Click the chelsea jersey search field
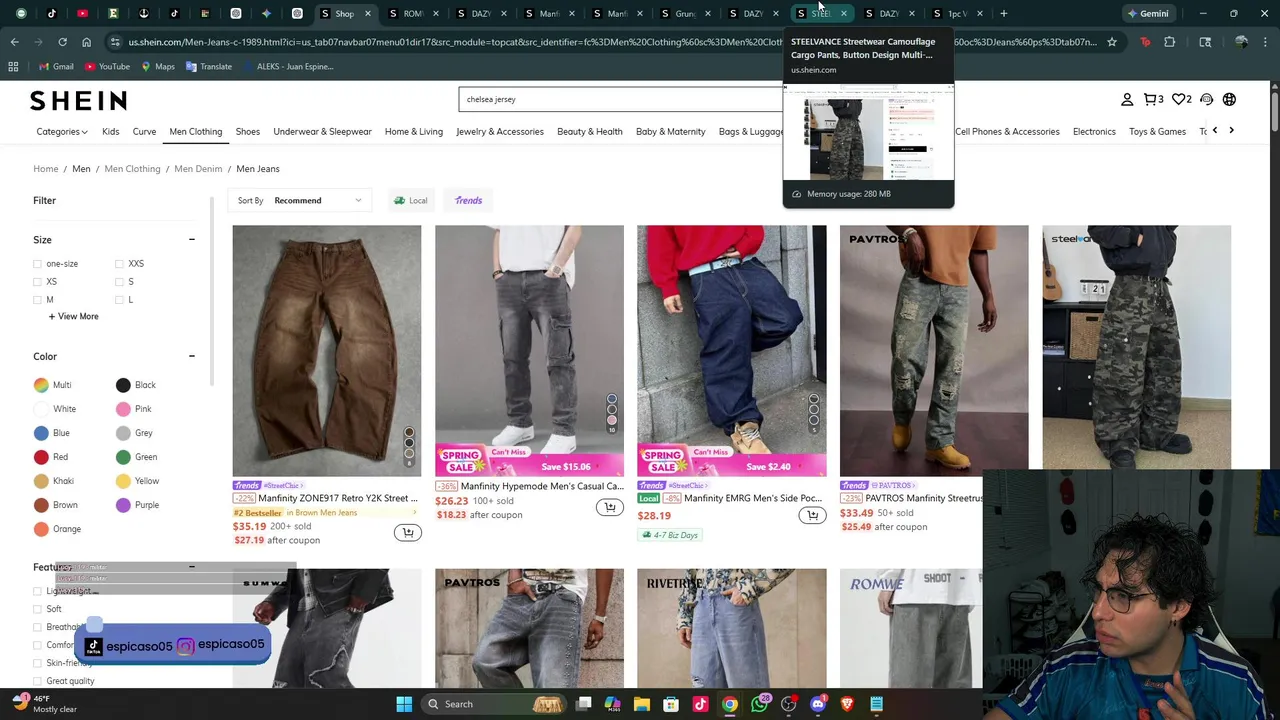The width and height of the screenshot is (1280, 720). (620, 99)
